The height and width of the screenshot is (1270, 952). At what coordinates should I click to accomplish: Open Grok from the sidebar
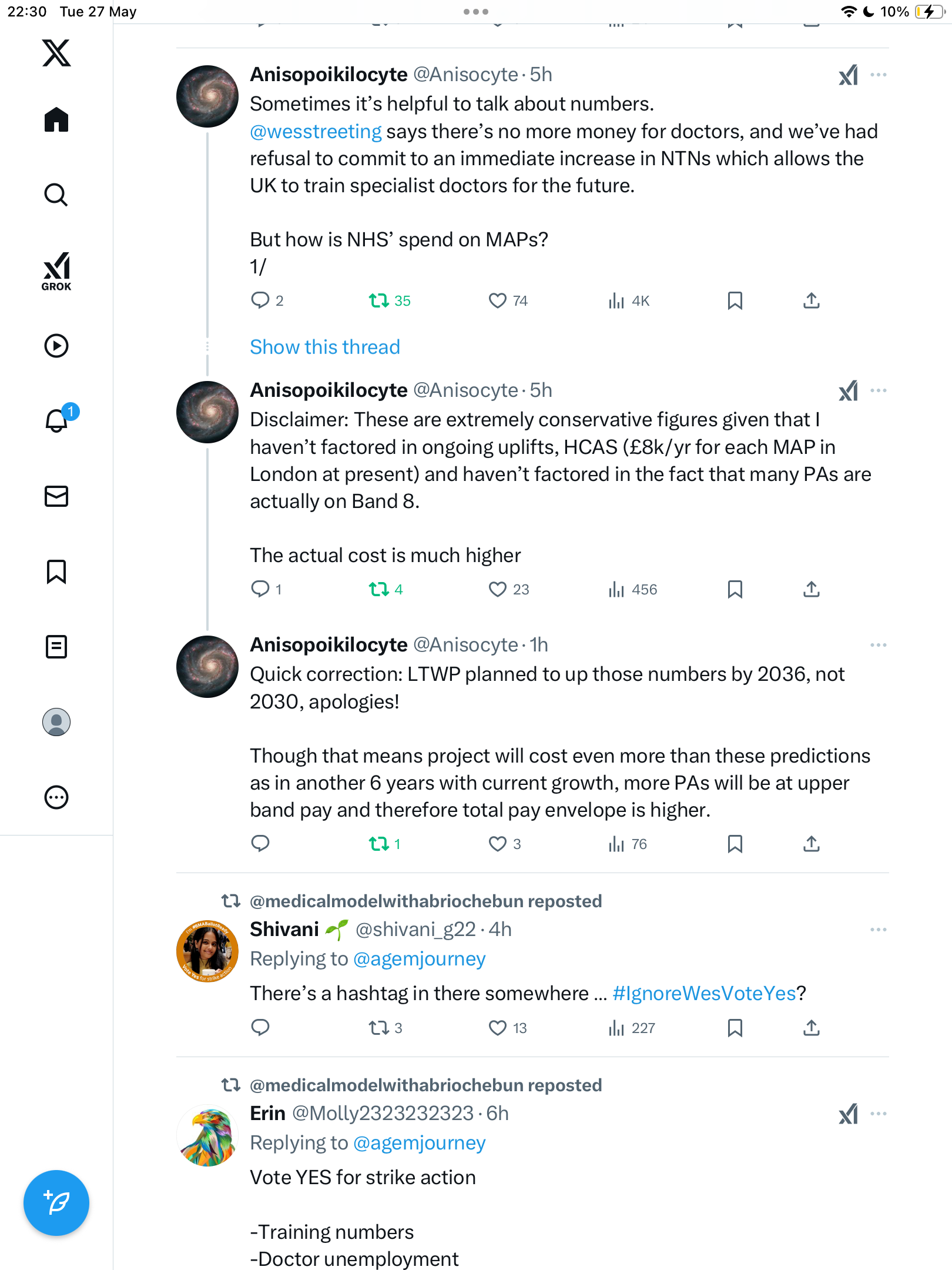[x=56, y=271]
